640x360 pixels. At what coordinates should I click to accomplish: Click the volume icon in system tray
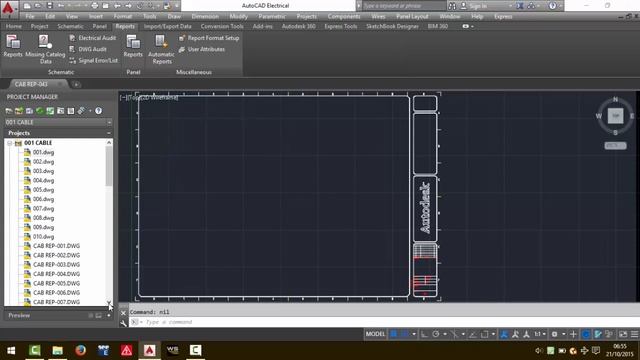pyautogui.click(x=539, y=351)
